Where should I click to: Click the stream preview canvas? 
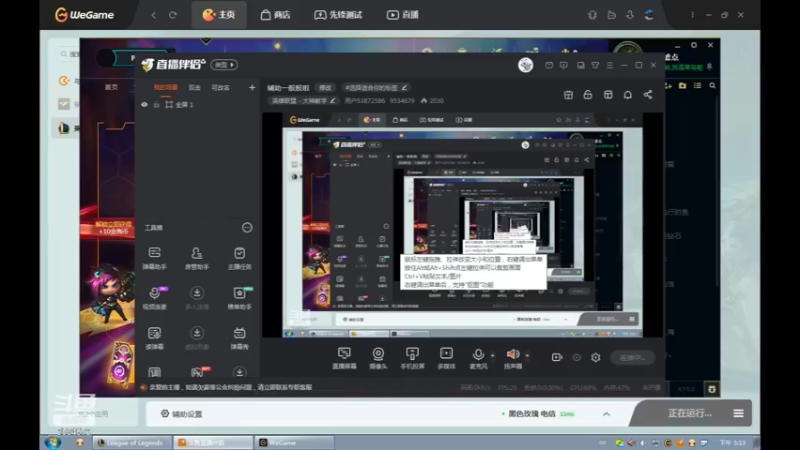tap(462, 225)
